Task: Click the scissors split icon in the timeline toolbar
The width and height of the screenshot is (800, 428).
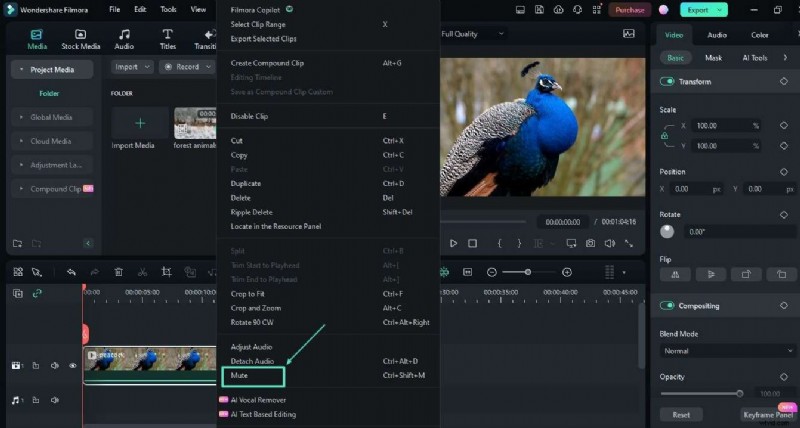Action: pyautogui.click(x=142, y=272)
